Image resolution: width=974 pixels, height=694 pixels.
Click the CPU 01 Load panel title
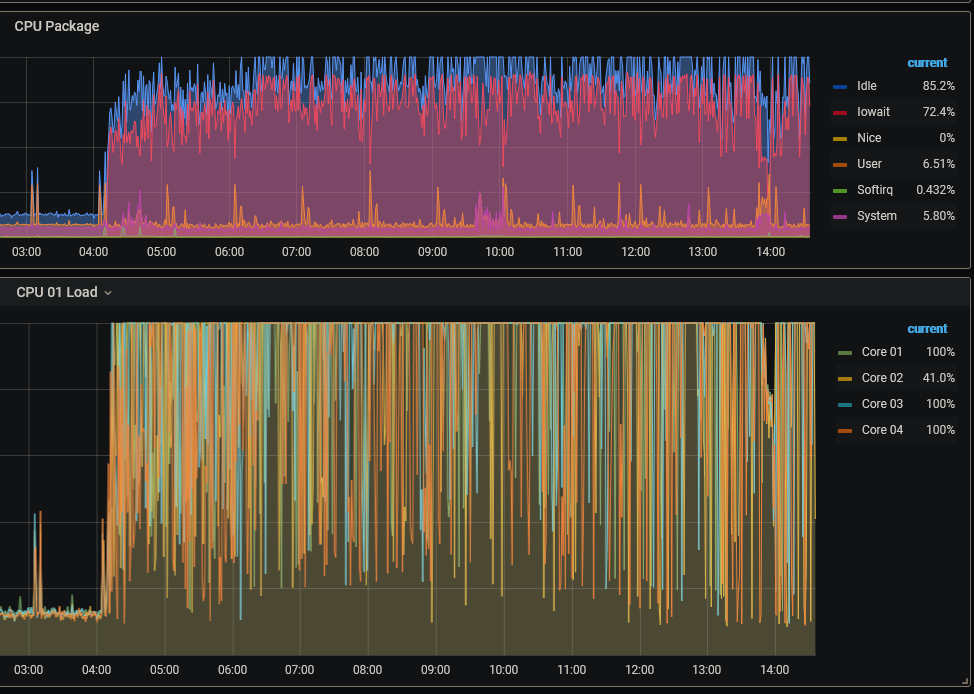(57, 292)
